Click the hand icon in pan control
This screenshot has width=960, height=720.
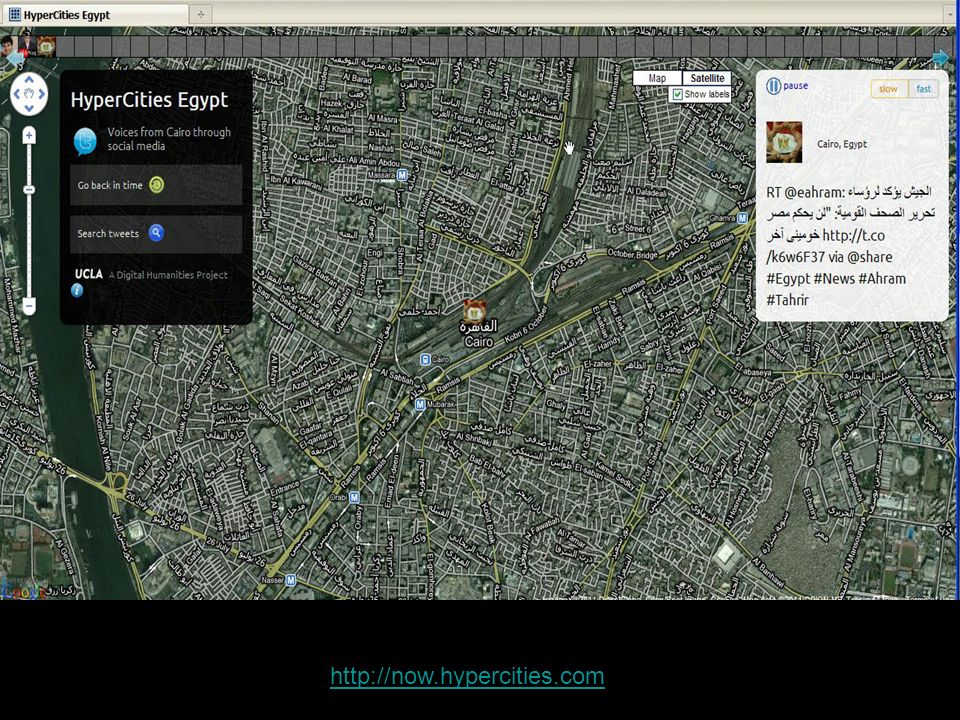coord(29,94)
